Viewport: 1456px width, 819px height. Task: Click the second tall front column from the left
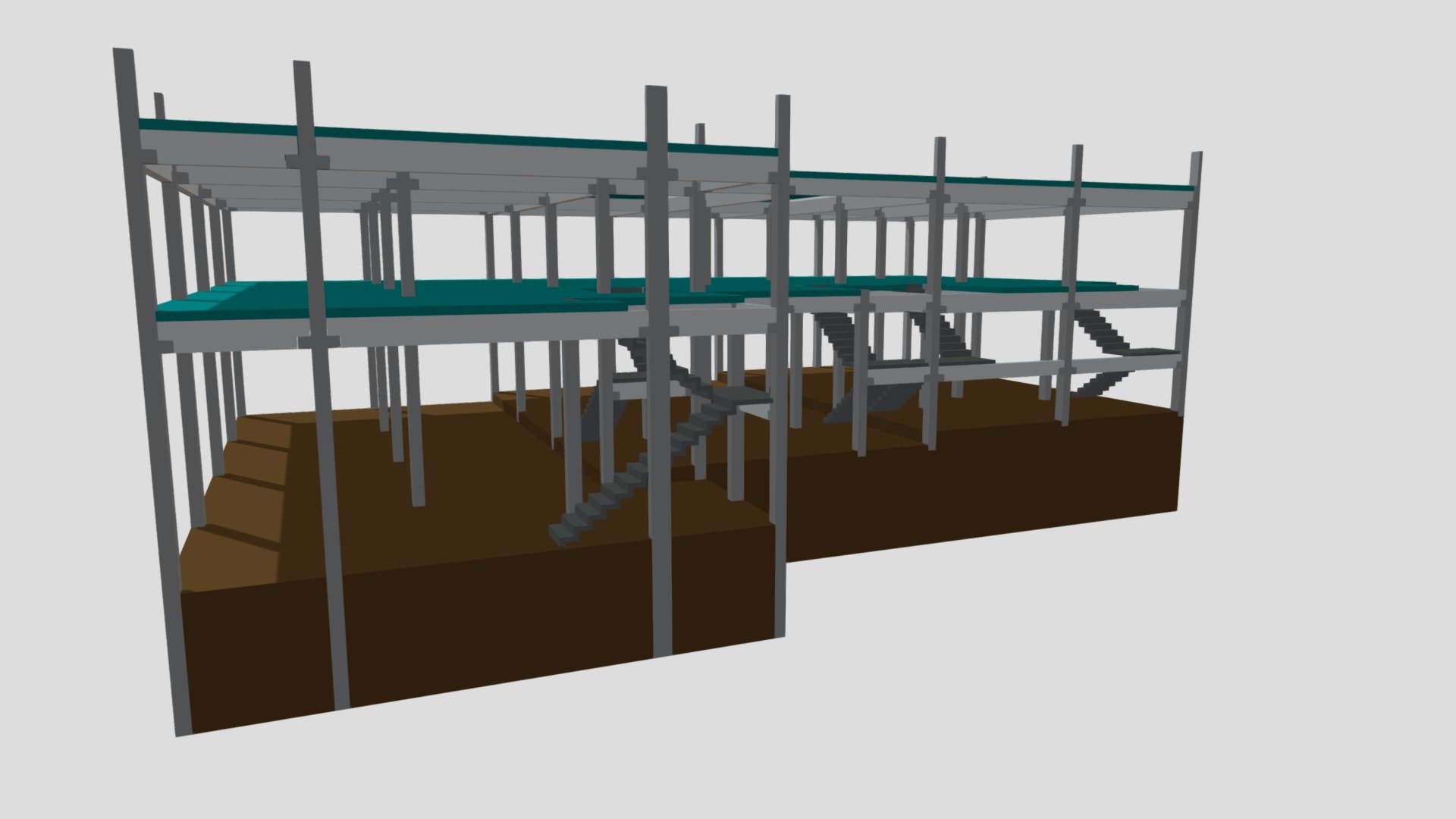pyautogui.click(x=322, y=383)
